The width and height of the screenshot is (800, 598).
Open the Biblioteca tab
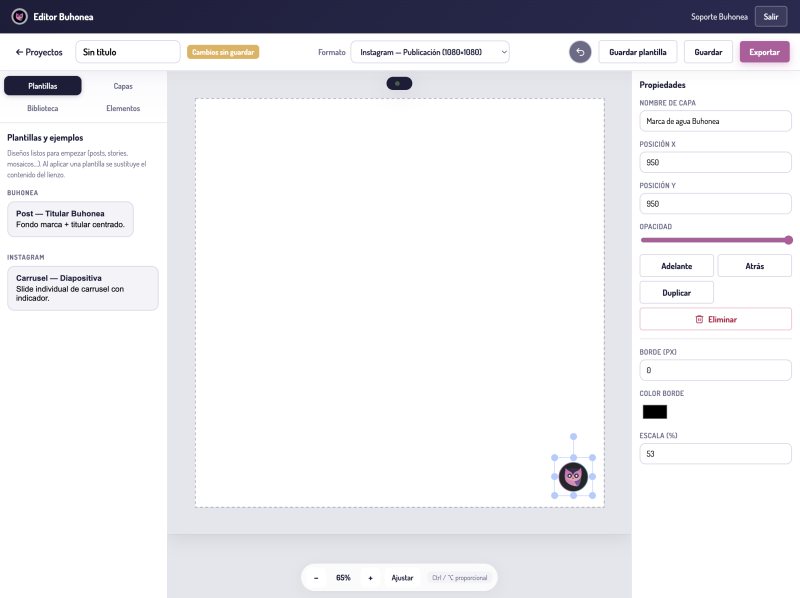[43, 108]
